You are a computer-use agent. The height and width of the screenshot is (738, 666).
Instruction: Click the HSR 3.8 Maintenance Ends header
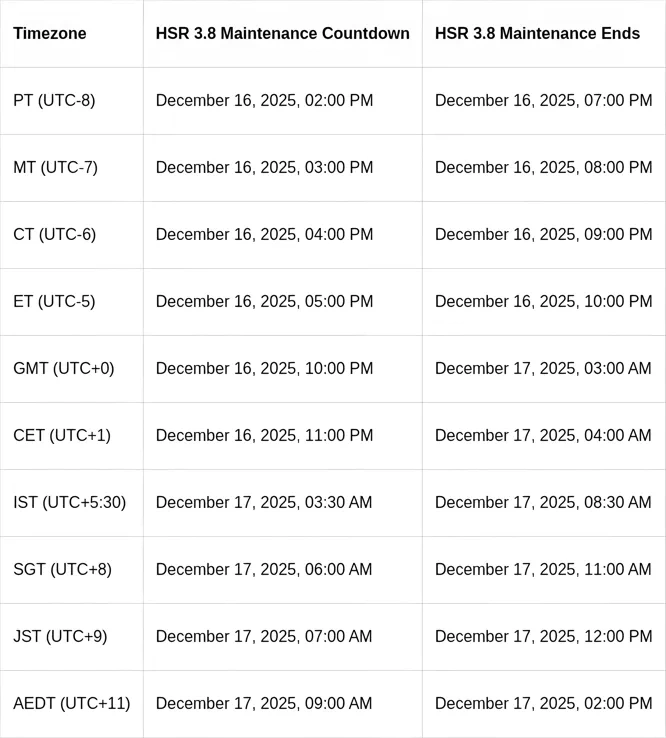pos(537,34)
